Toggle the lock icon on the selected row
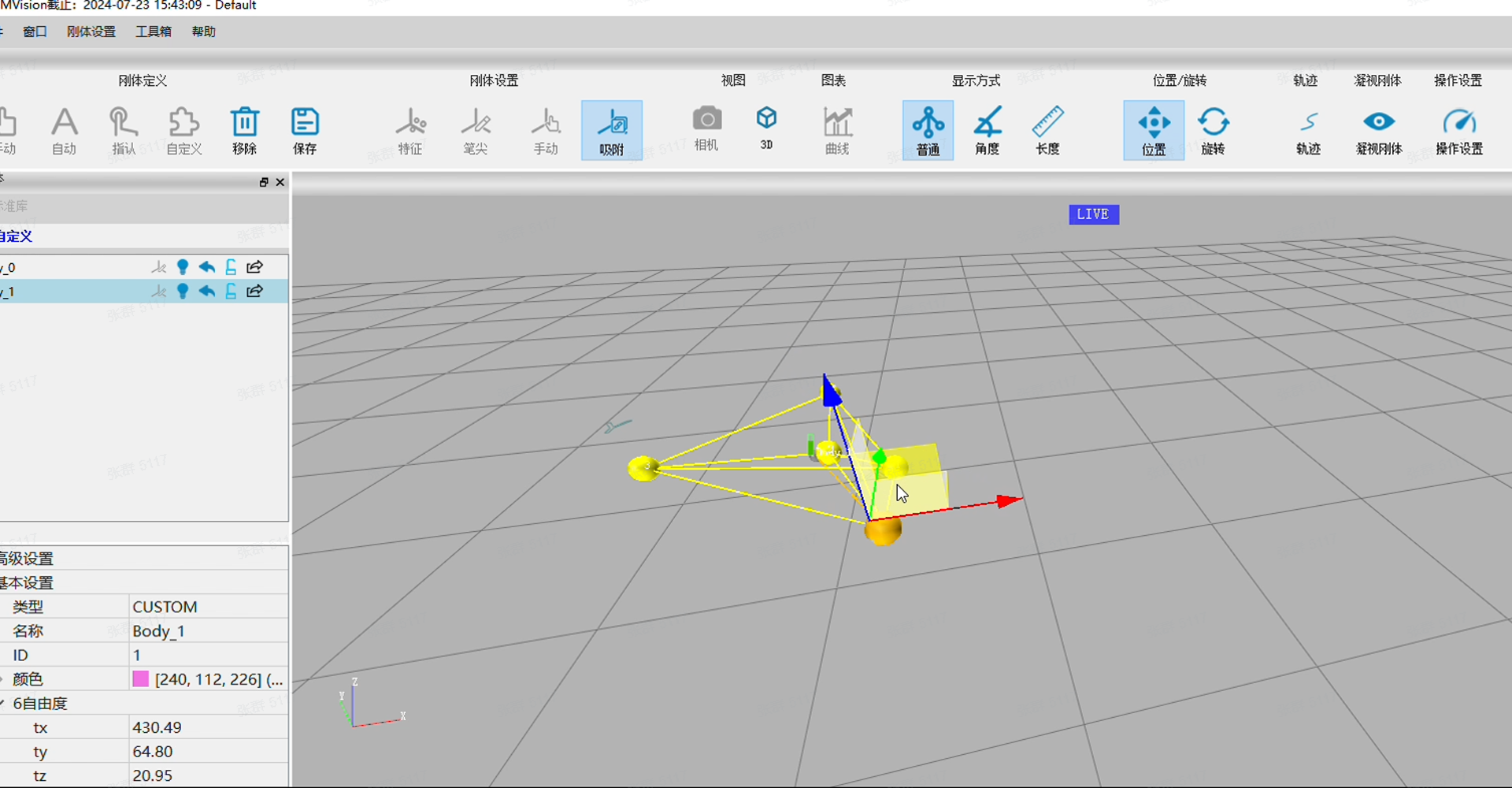Image resolution: width=1512 pixels, height=788 pixels. [x=231, y=292]
